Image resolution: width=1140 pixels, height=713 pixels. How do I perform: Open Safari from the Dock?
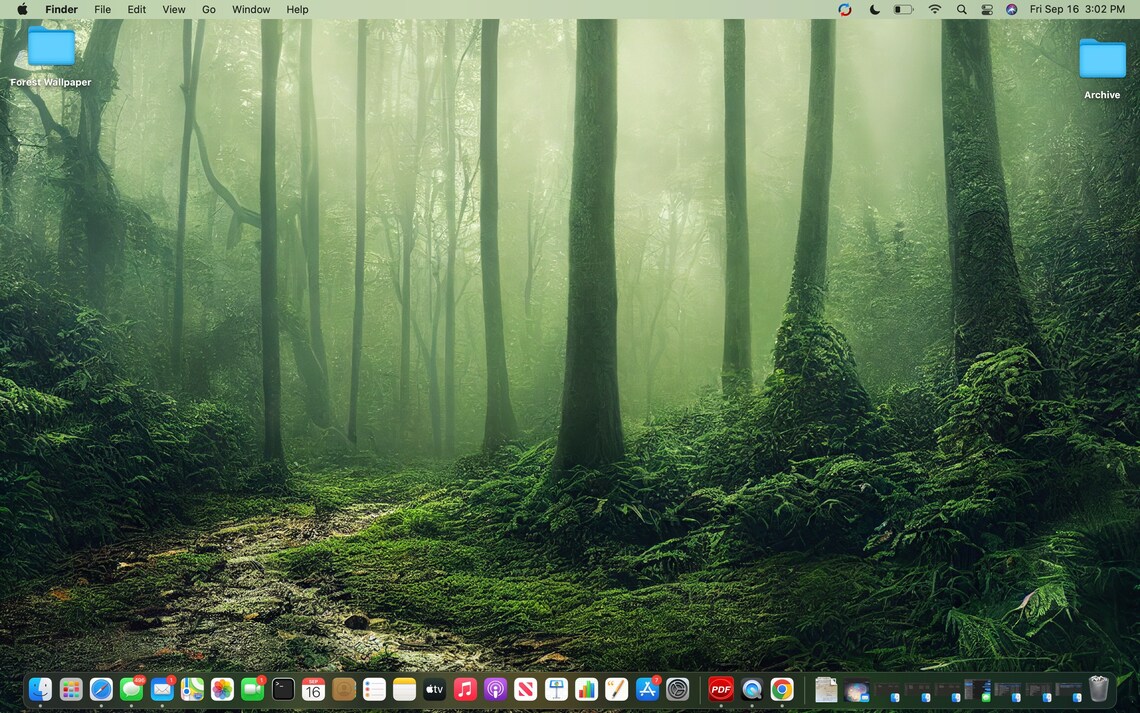pyautogui.click(x=100, y=688)
